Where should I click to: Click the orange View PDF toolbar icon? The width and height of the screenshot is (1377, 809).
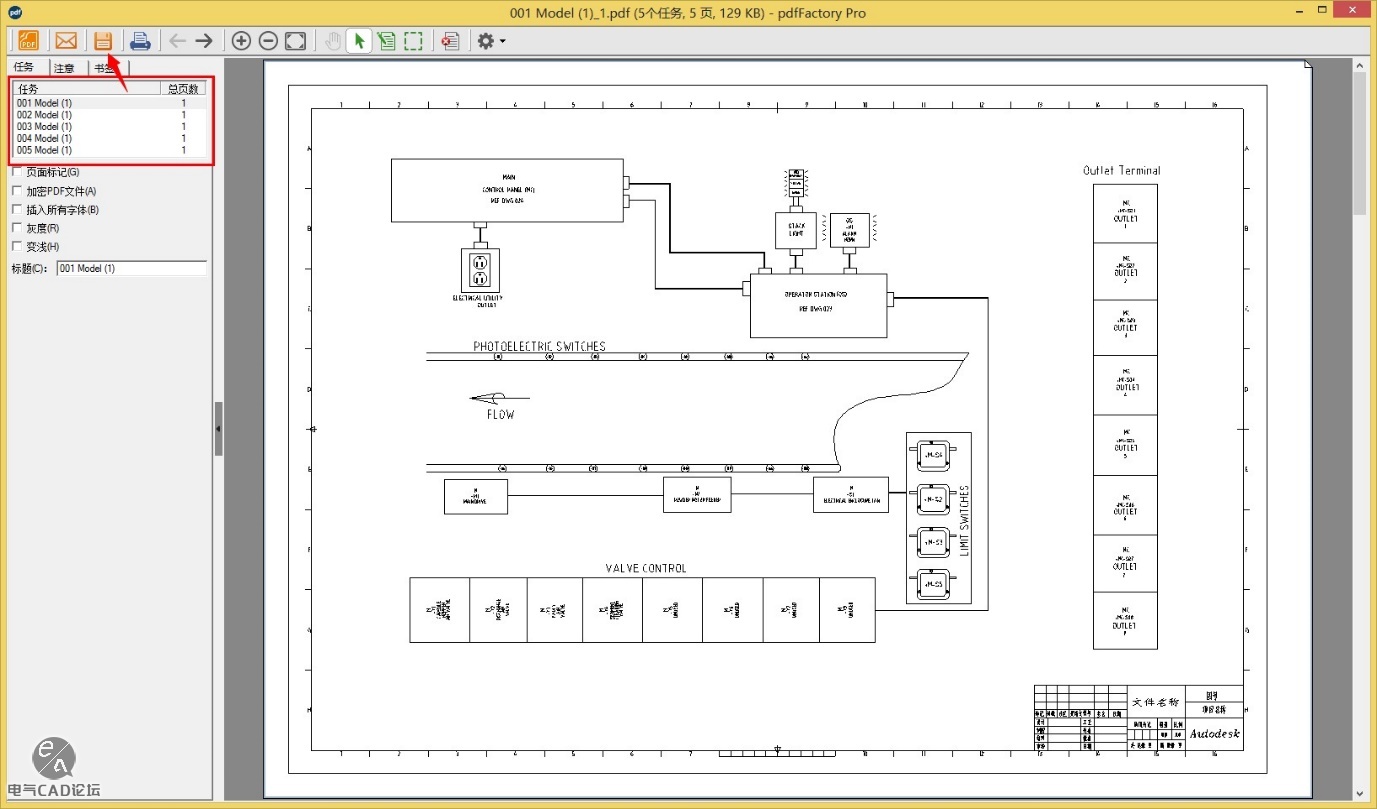coord(28,41)
